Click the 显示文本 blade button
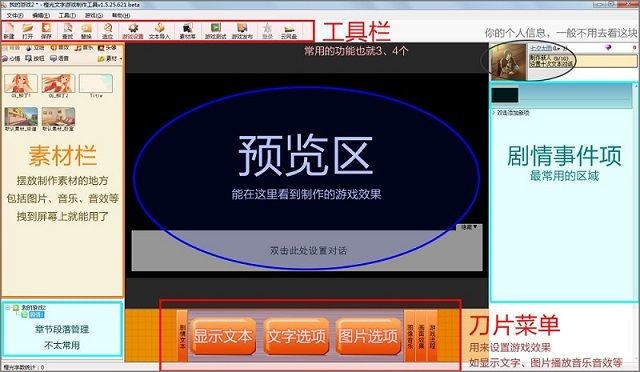This screenshot has width=640, height=372. tap(223, 336)
